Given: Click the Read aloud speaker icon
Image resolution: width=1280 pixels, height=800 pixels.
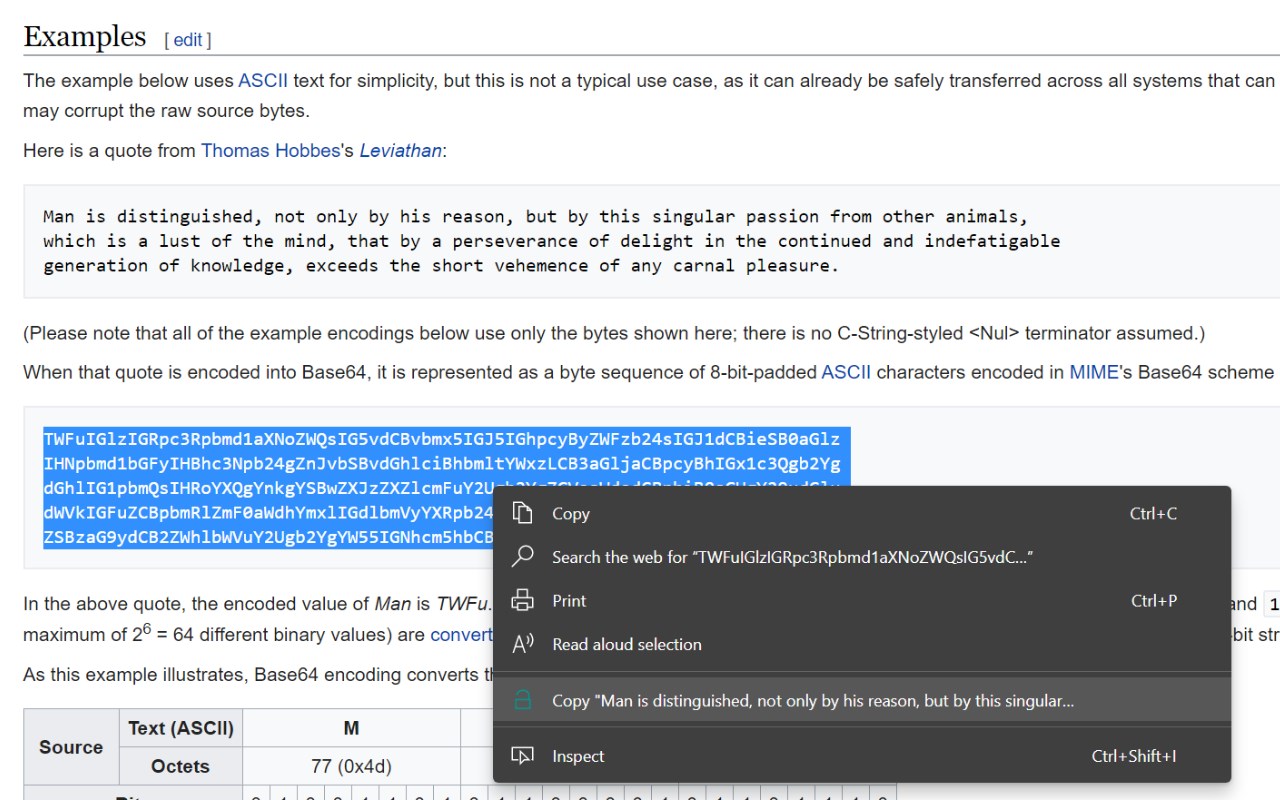Looking at the screenshot, I should tap(522, 644).
